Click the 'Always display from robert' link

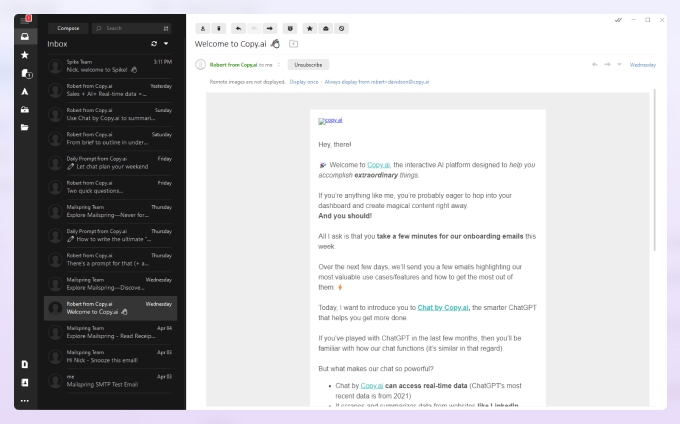(x=377, y=82)
